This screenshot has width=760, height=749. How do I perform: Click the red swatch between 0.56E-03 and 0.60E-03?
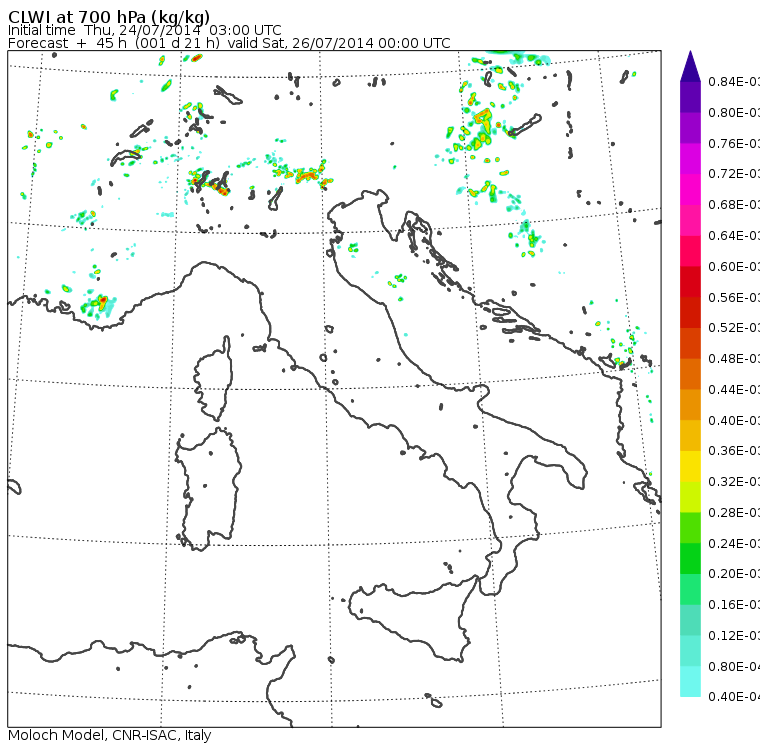690,282
